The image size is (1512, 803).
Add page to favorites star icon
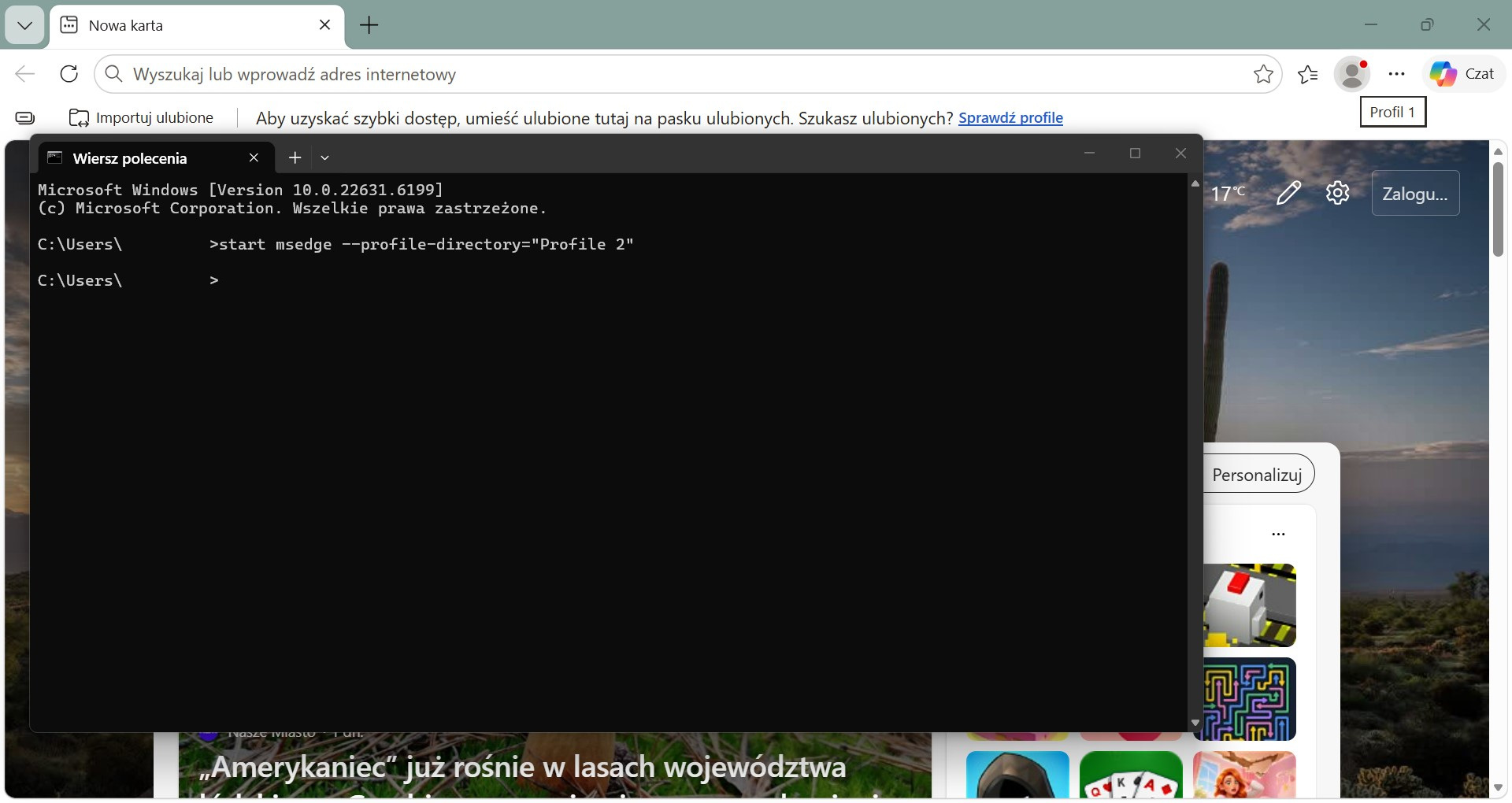(x=1263, y=74)
